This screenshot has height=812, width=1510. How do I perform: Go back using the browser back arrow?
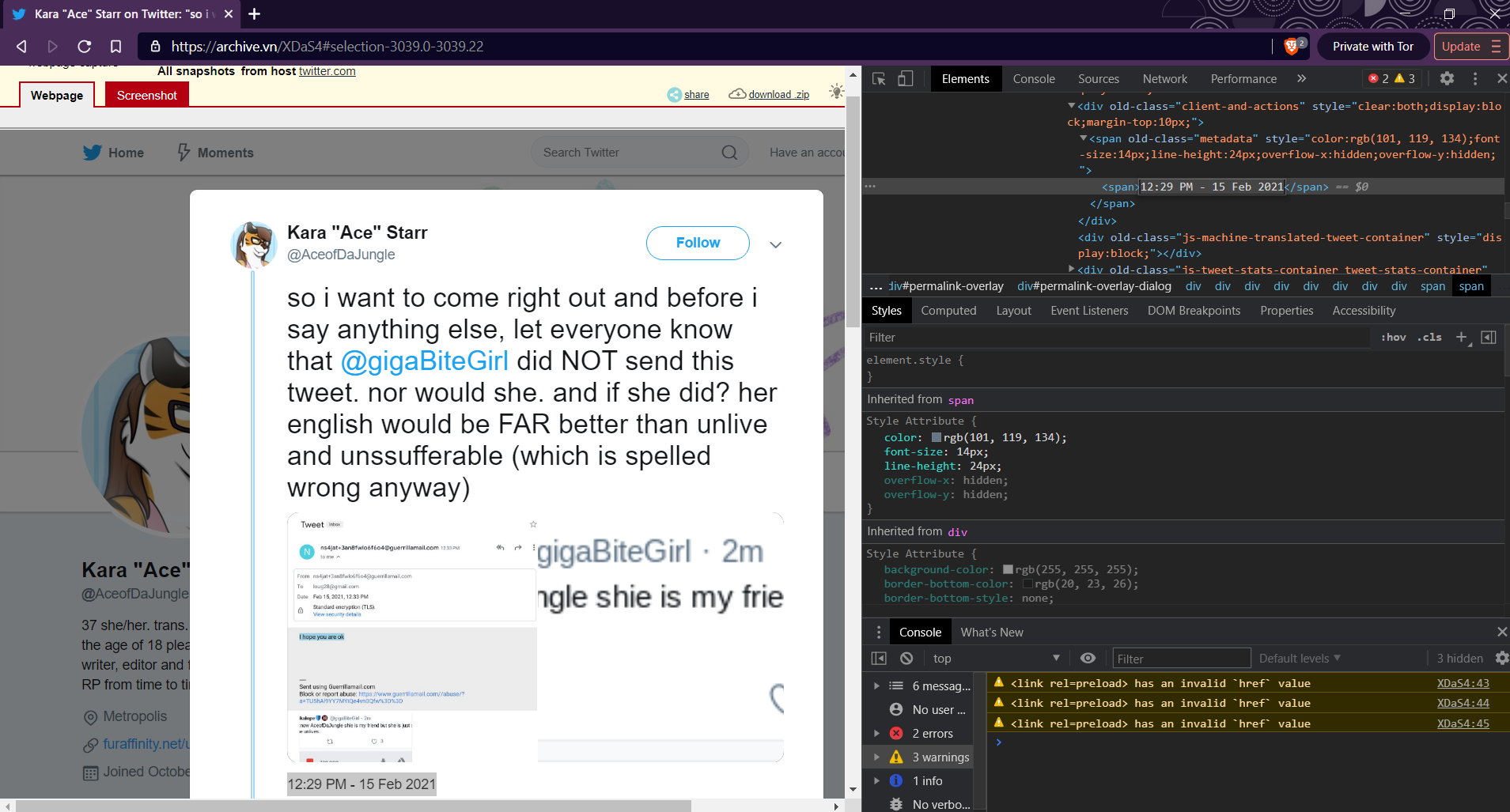tap(22, 47)
